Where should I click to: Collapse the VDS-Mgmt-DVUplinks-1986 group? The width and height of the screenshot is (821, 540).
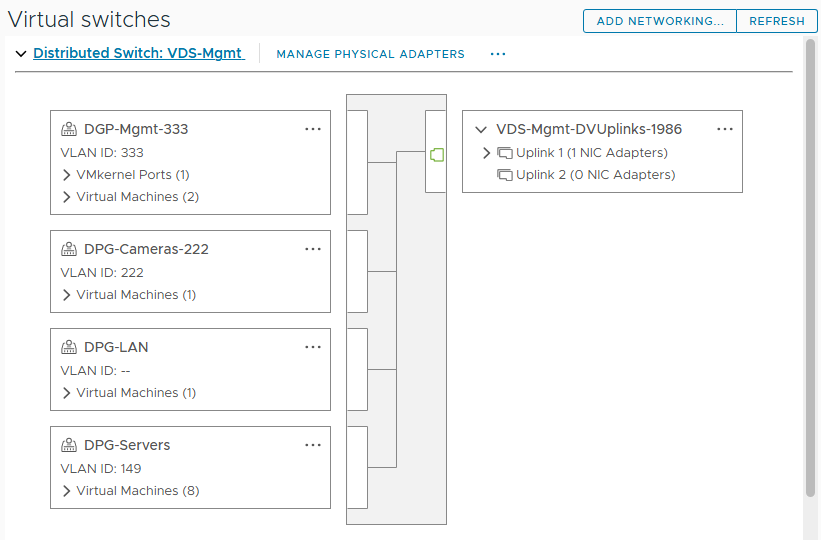coord(481,130)
